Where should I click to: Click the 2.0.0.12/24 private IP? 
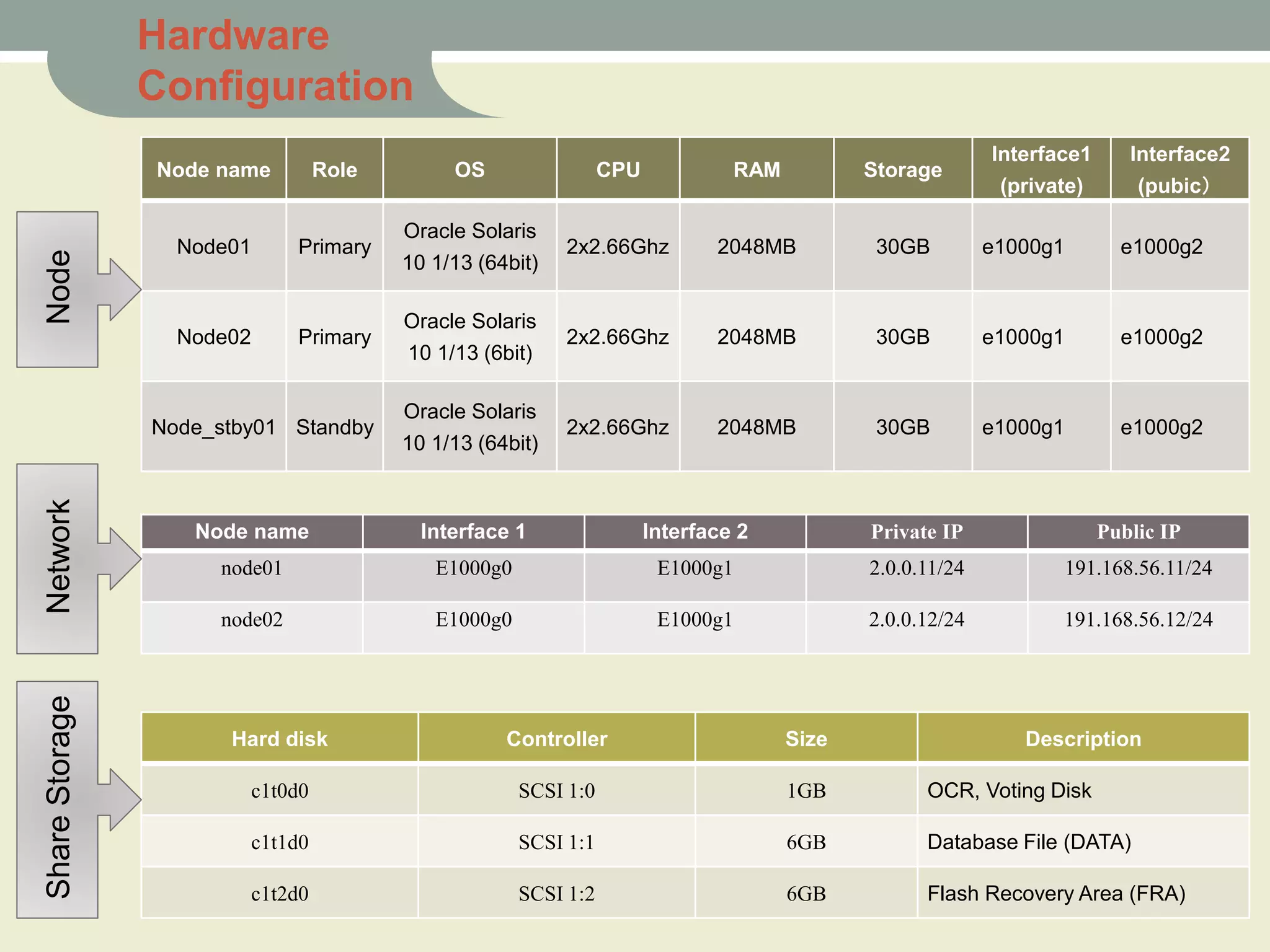tap(917, 627)
